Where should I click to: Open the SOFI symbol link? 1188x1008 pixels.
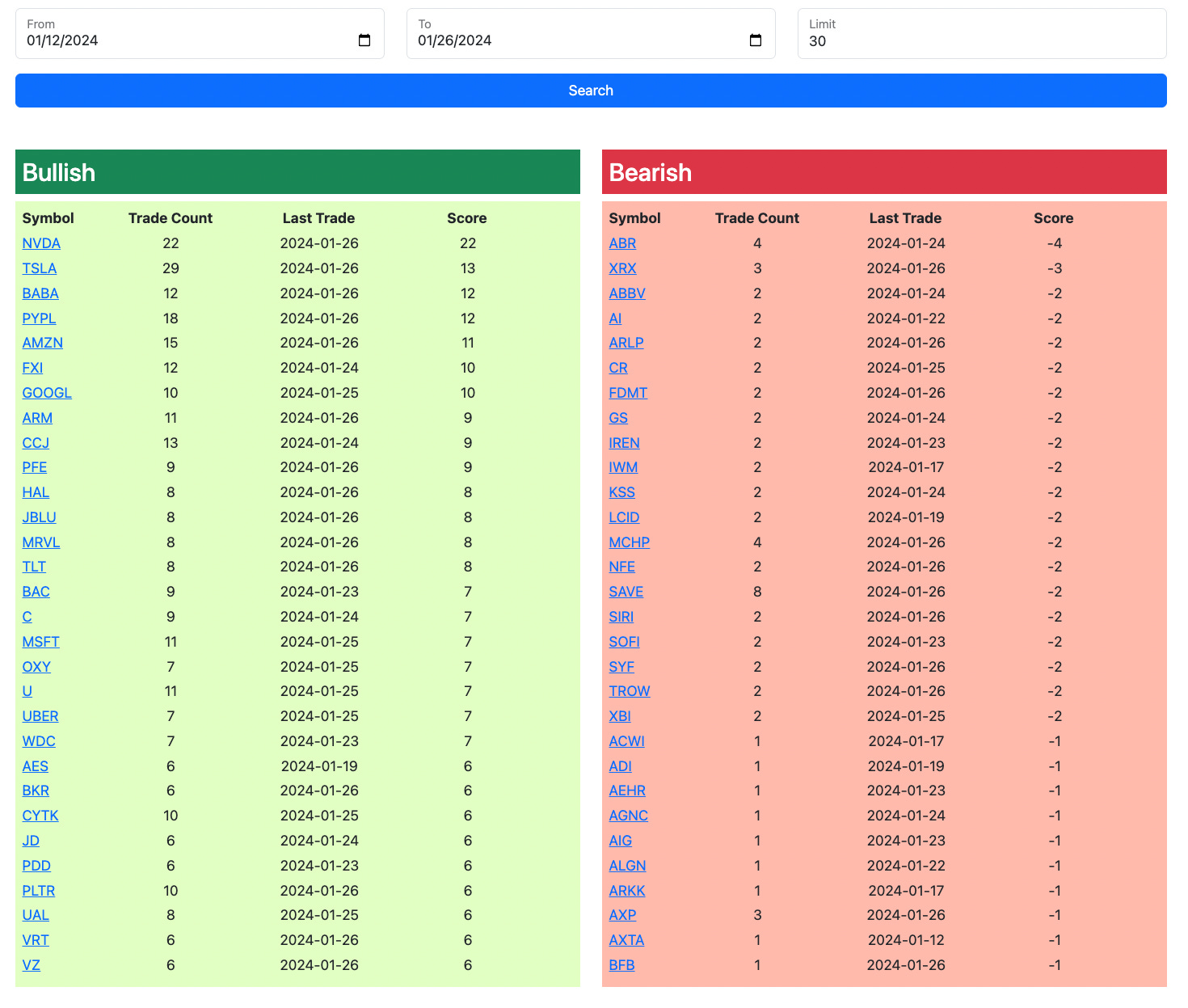624,642
